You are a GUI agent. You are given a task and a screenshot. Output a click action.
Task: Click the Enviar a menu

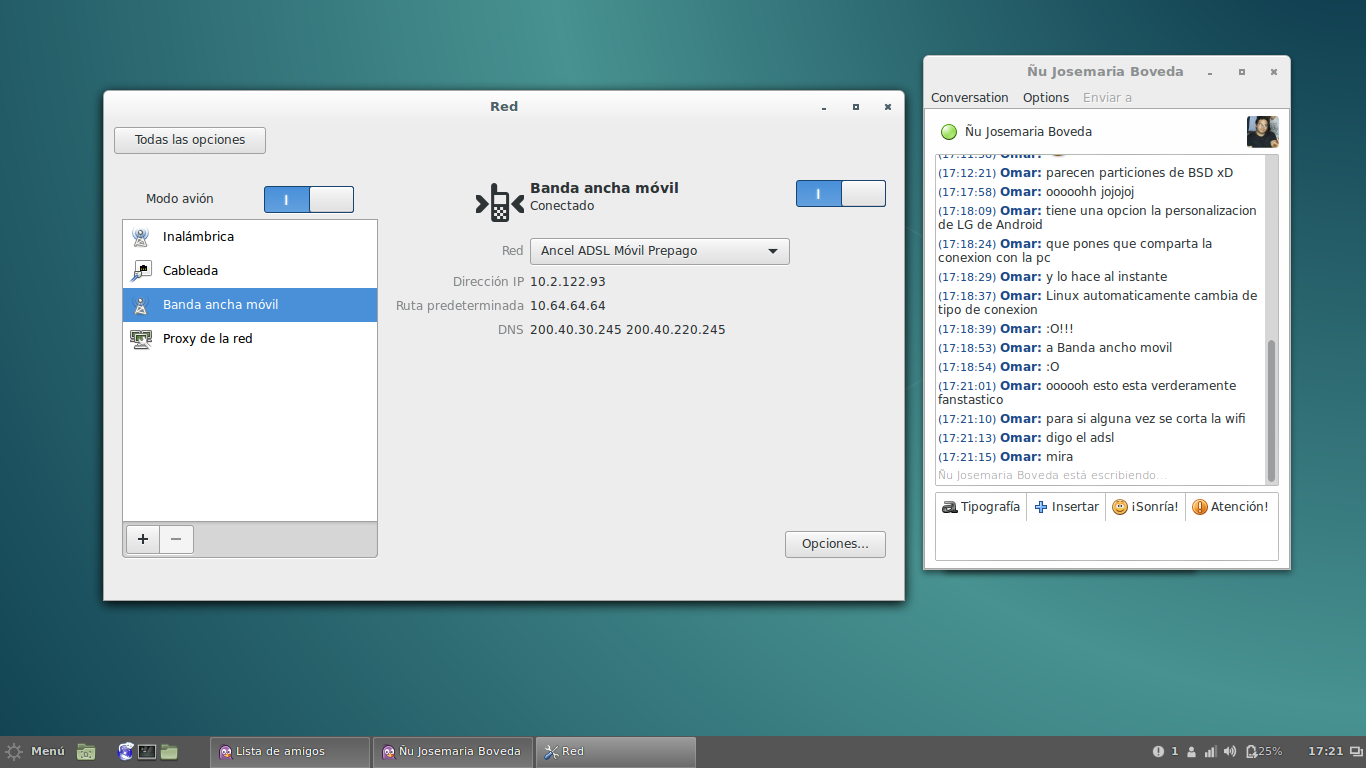[x=1107, y=98]
